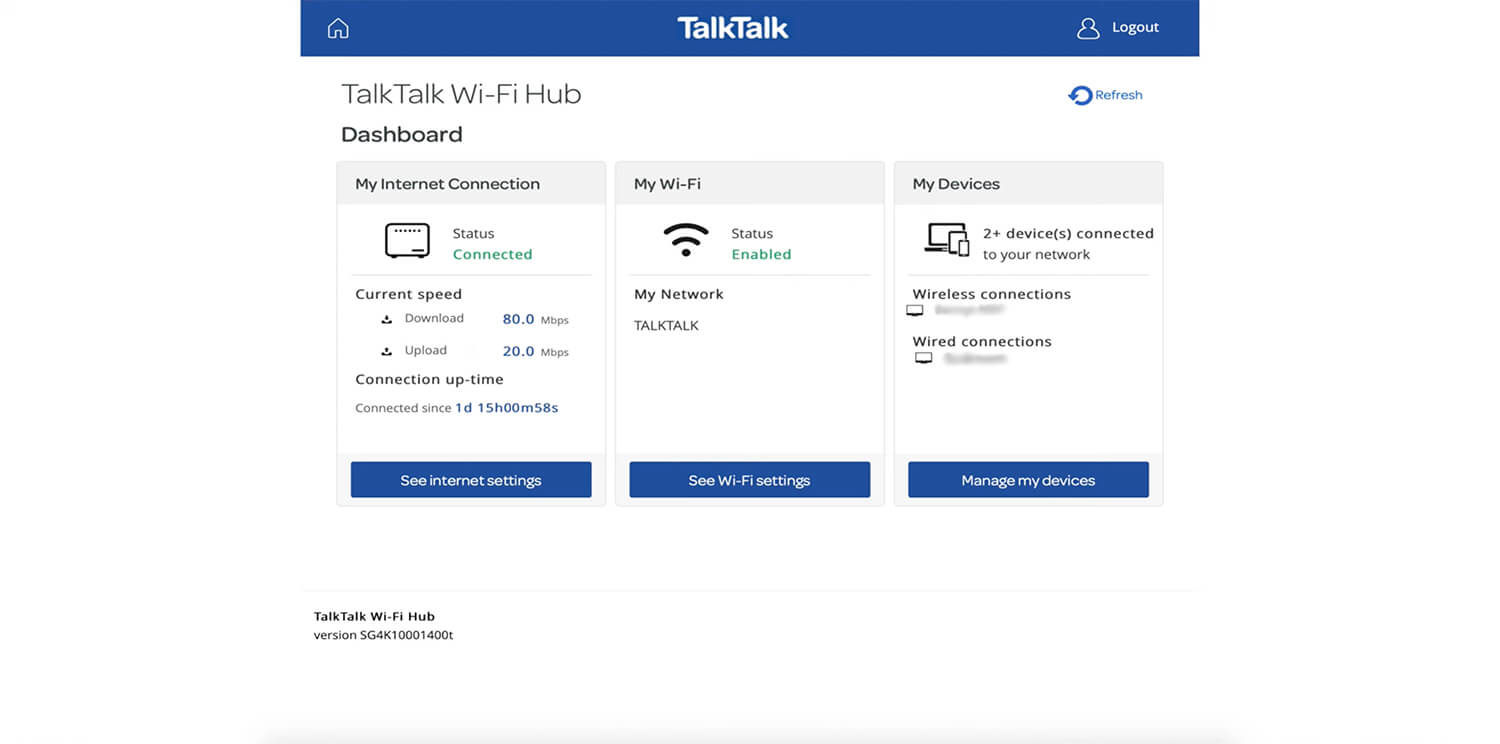Click the download arrow icon

(x=387, y=320)
